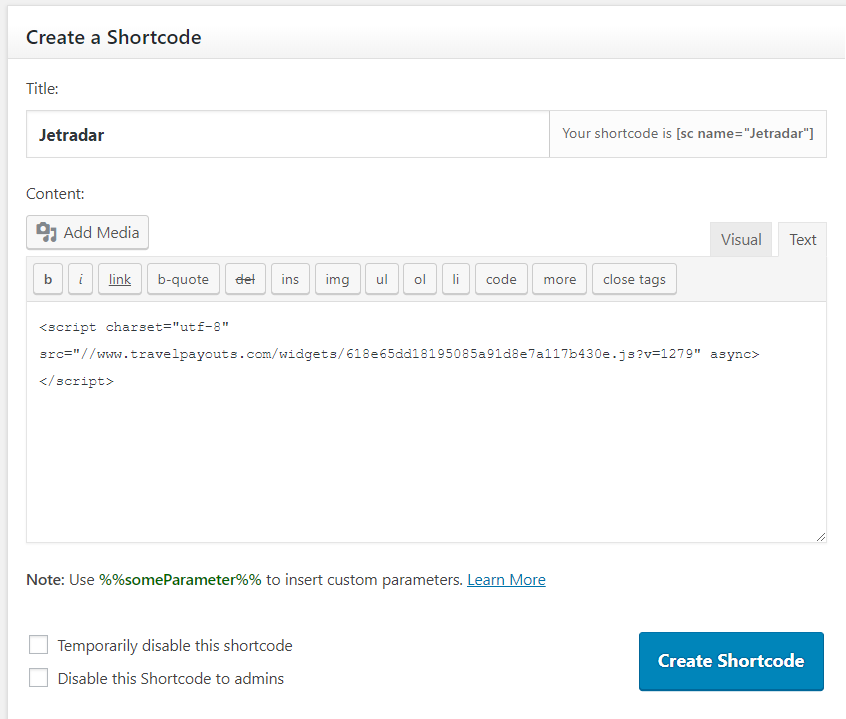Insert list item with li button
846x719 pixels.
456,279
